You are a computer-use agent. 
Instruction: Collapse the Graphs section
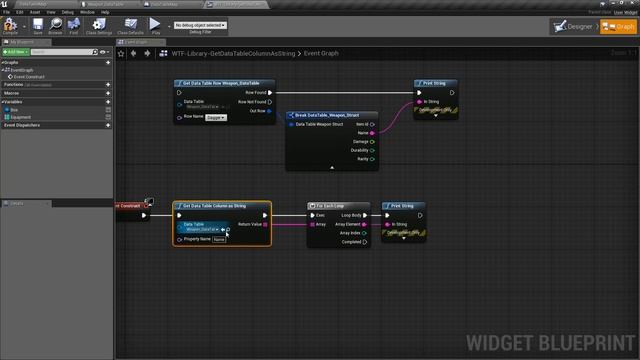(2, 62)
